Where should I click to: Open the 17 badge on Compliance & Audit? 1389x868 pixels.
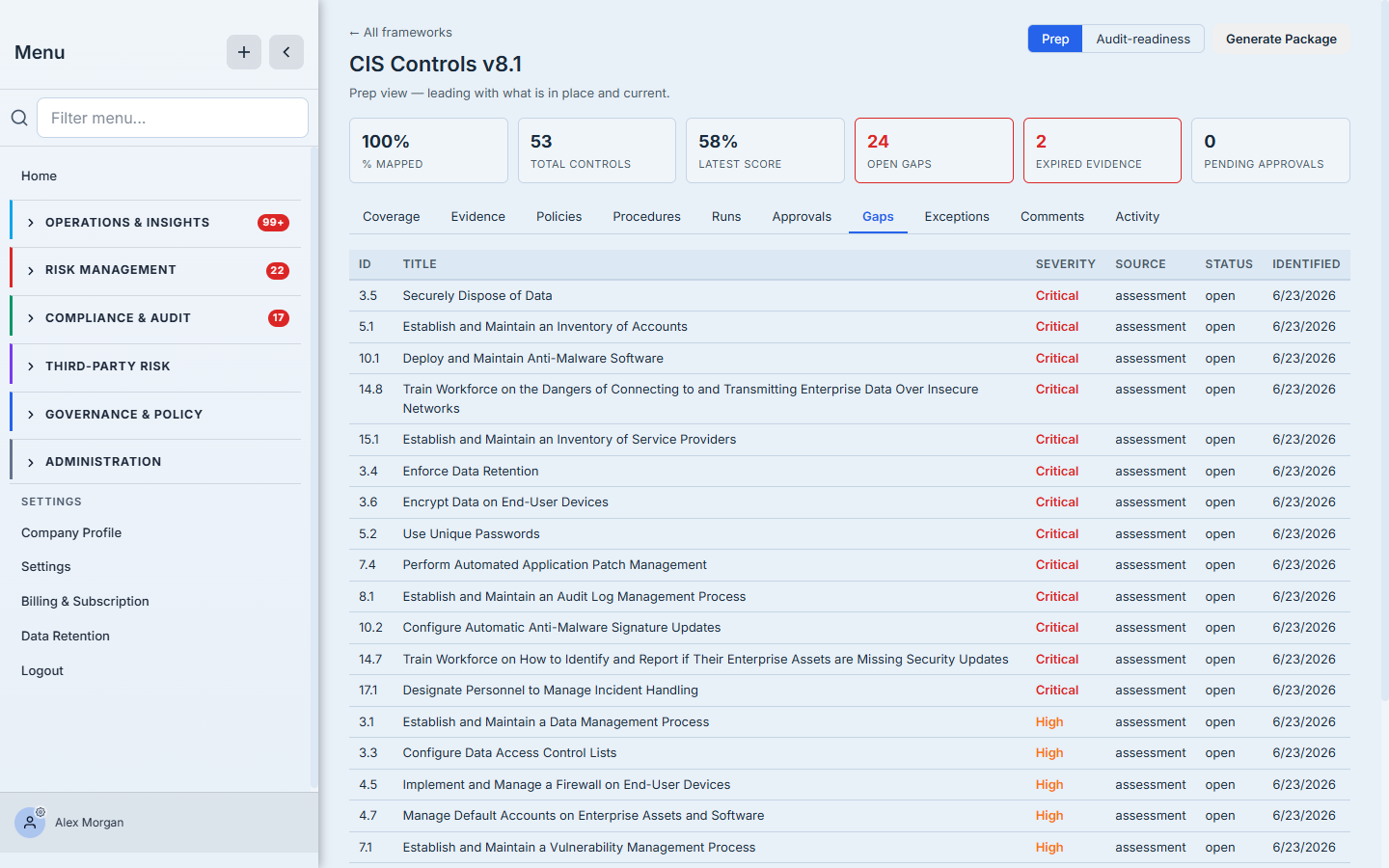(x=279, y=318)
